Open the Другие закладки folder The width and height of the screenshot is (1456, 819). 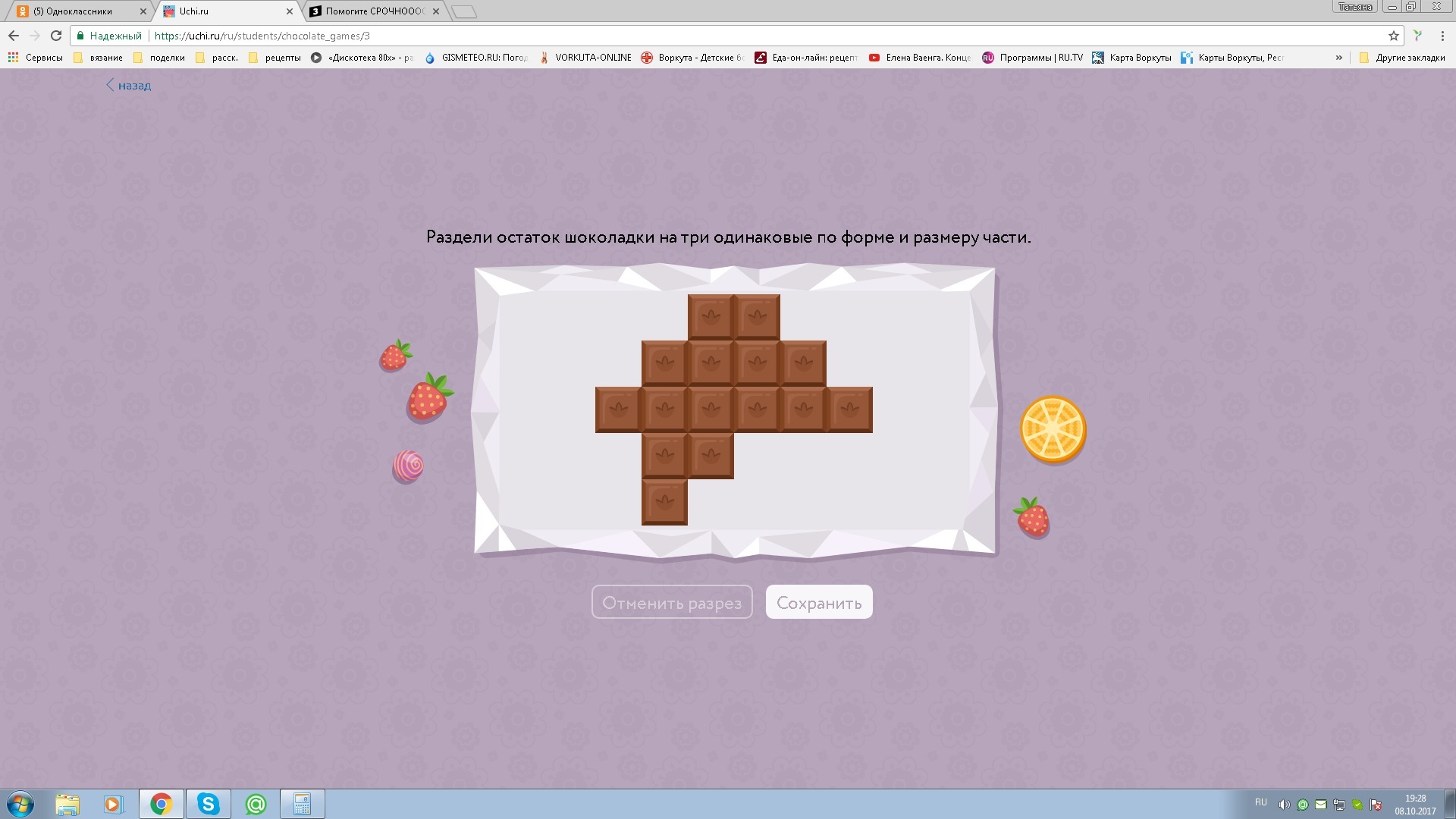point(1402,58)
